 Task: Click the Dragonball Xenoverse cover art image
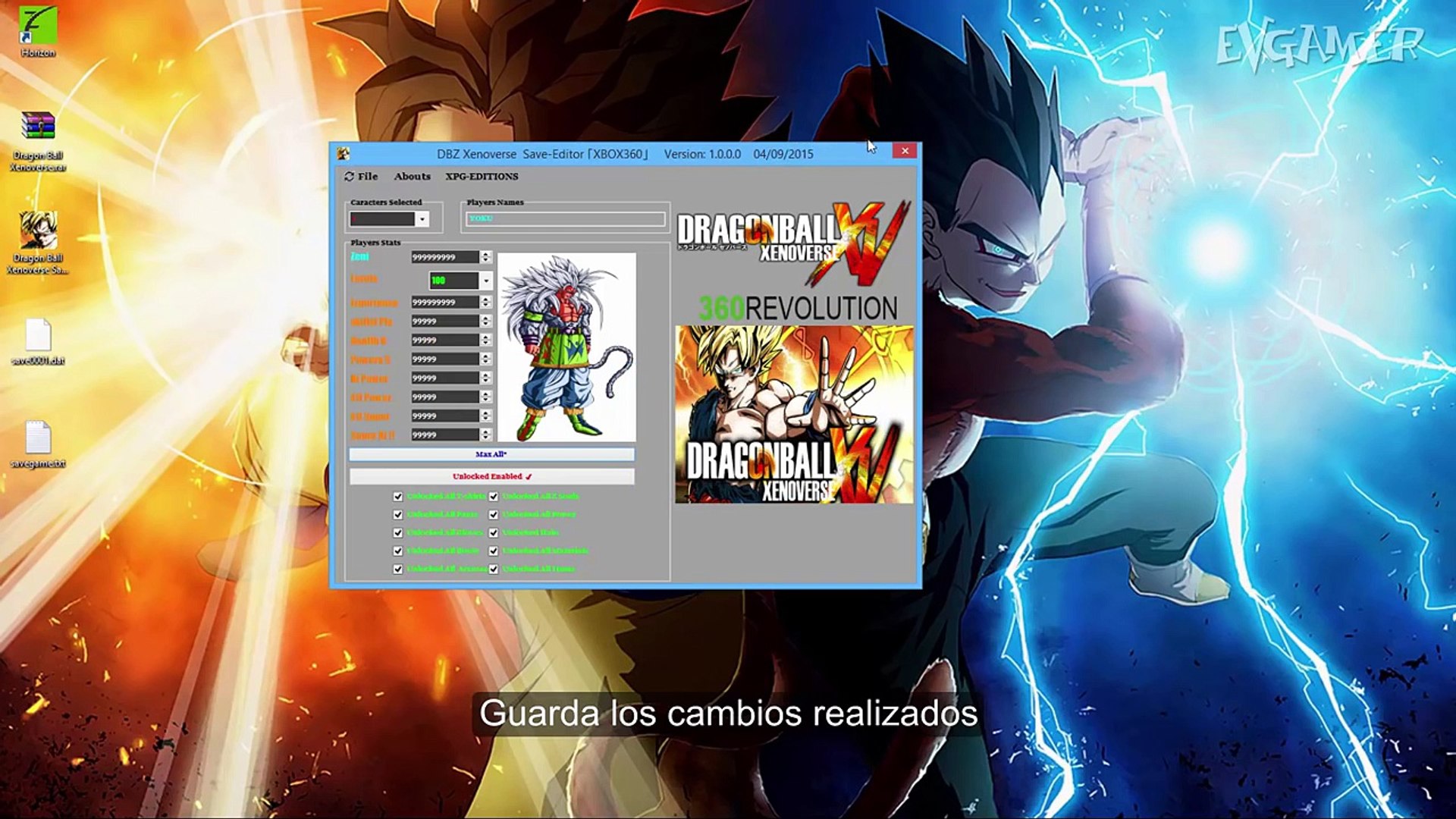tap(794, 415)
